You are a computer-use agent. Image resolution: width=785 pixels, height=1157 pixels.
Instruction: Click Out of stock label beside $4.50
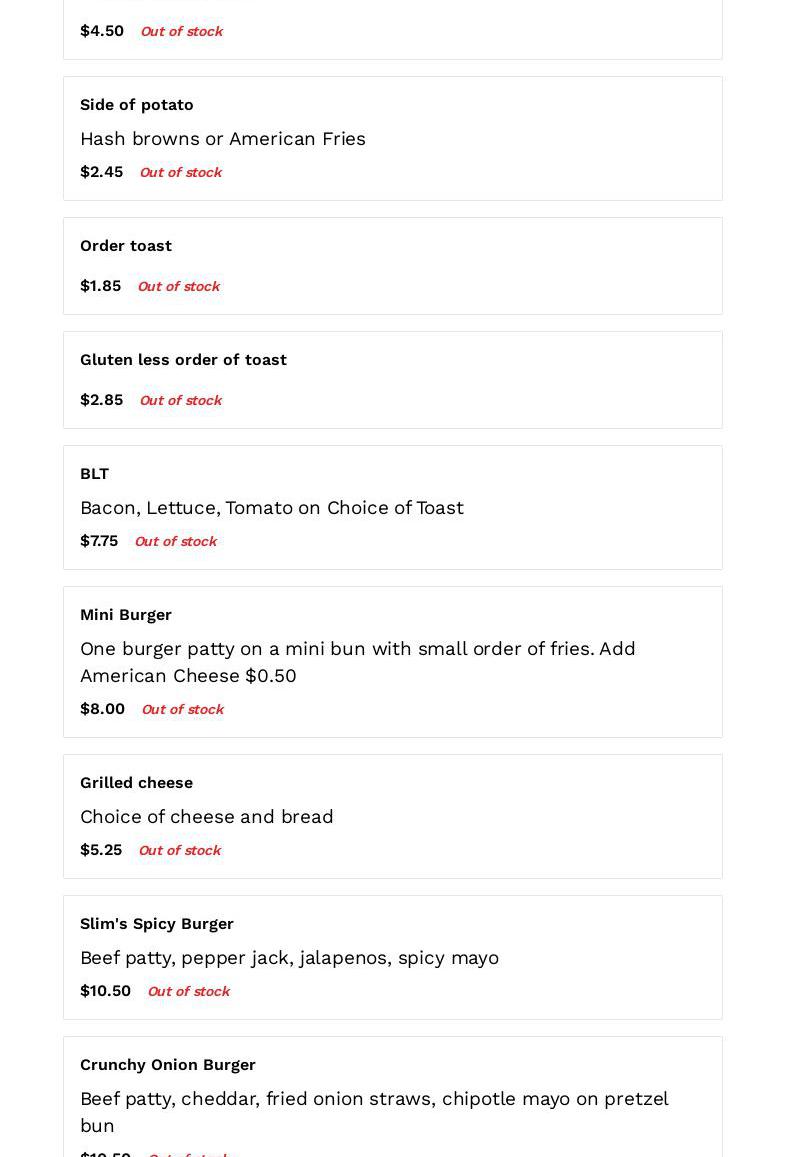[x=181, y=31]
